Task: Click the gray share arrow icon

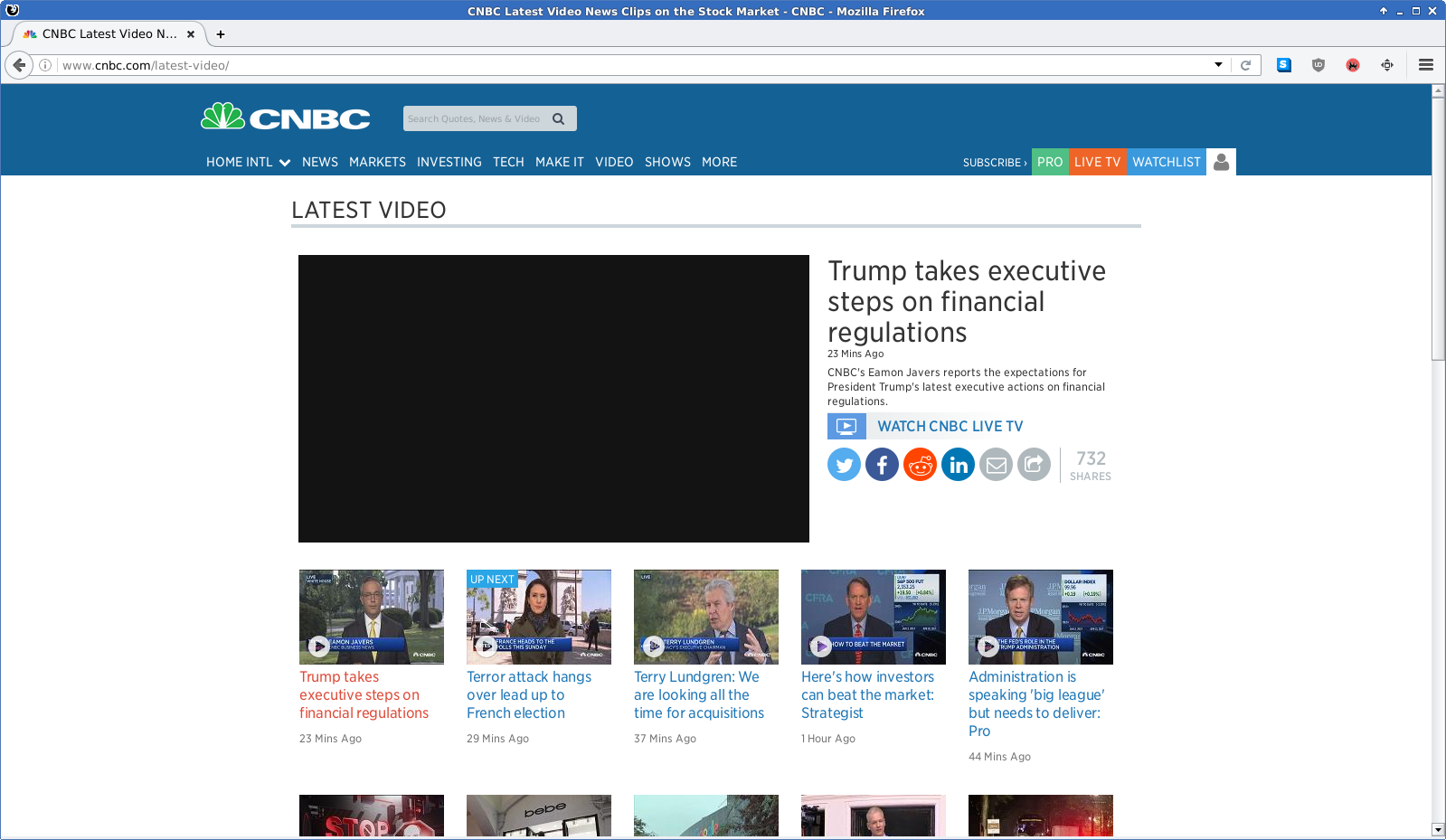Action: coord(1034,465)
